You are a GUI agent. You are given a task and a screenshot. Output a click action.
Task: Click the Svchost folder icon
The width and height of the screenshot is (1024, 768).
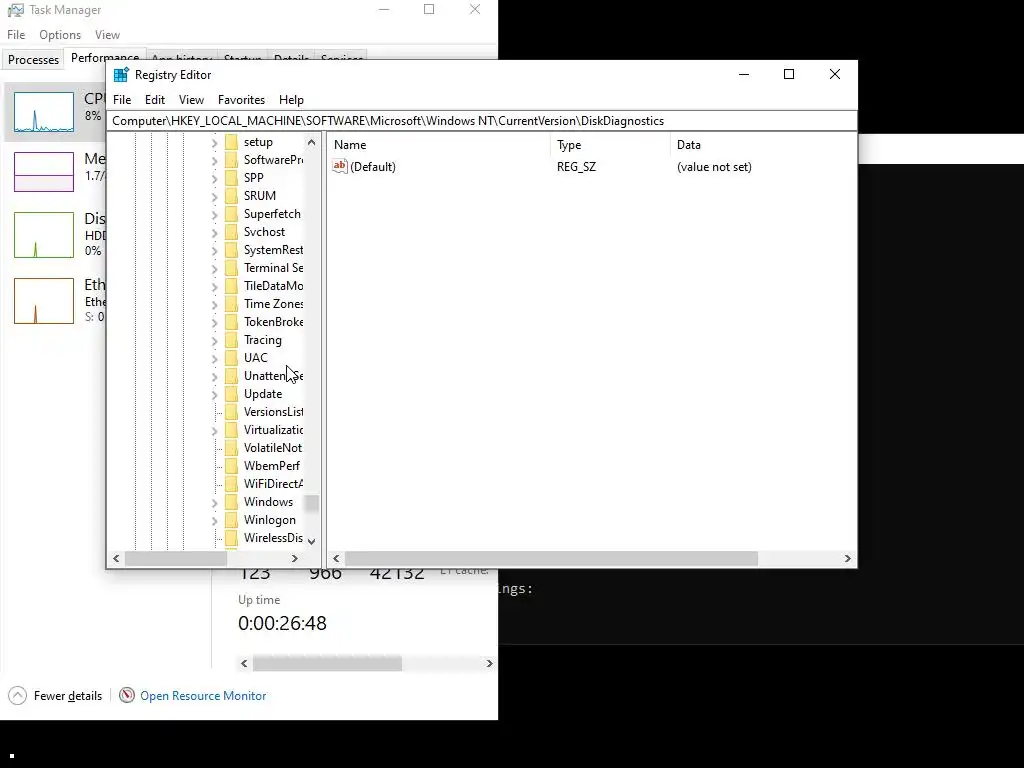click(231, 232)
